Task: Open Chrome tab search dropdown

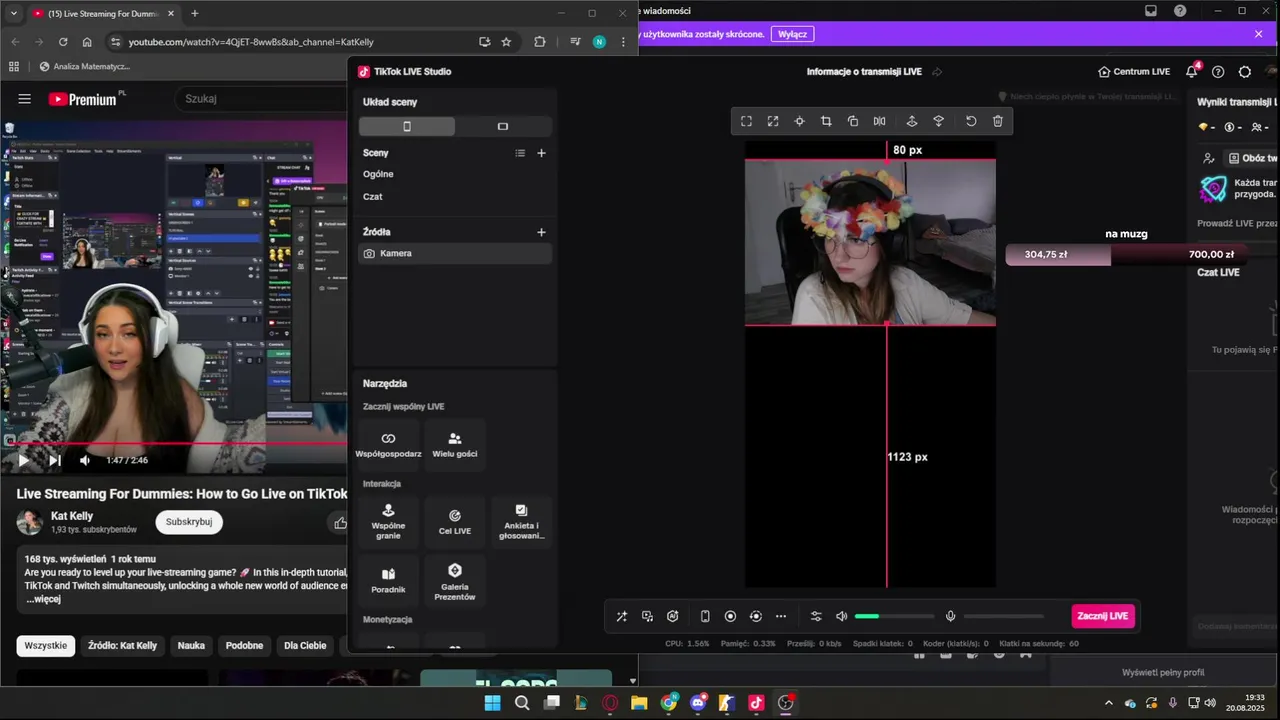Action: [13, 14]
